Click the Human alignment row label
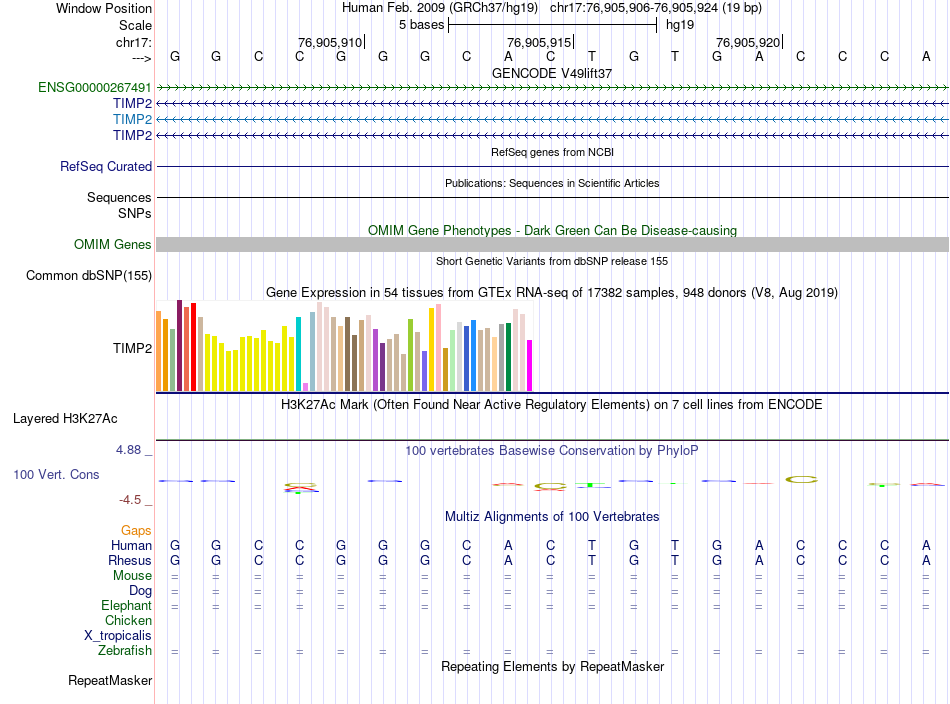This screenshot has width=950, height=704. point(131,545)
